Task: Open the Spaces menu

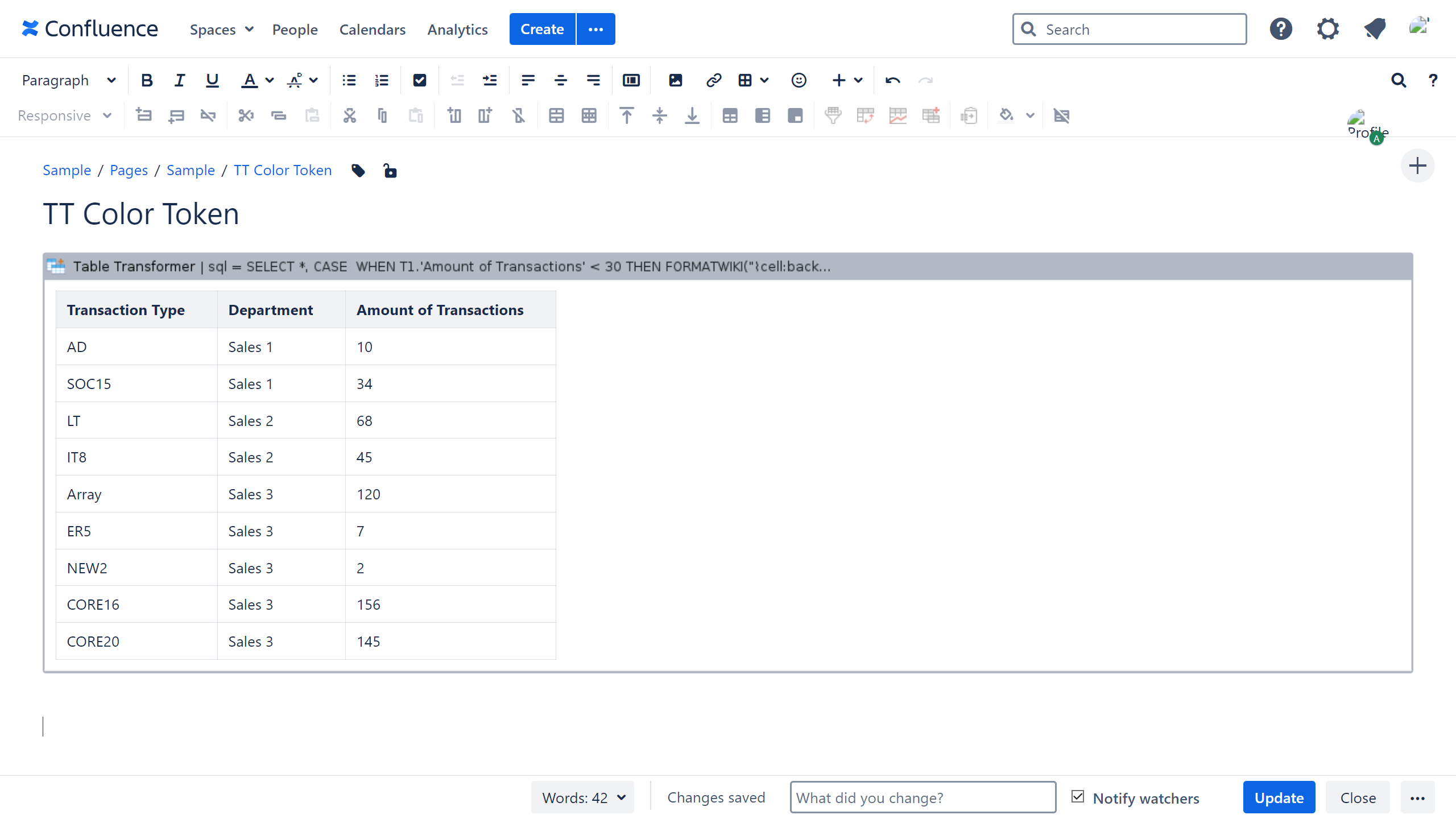Action: 221,30
